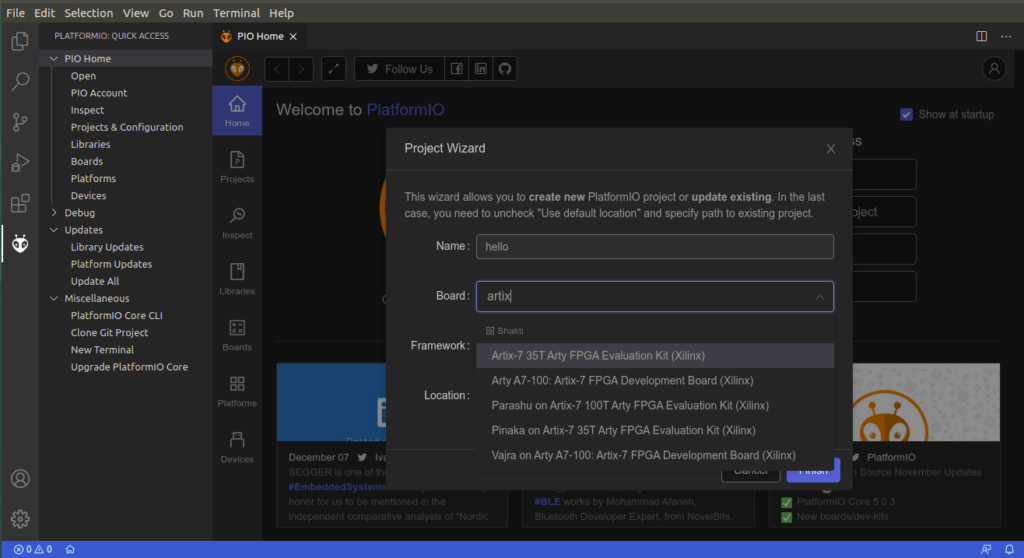Open the Search view in activity bar
The width and height of the screenshot is (1024, 558).
coord(20,82)
